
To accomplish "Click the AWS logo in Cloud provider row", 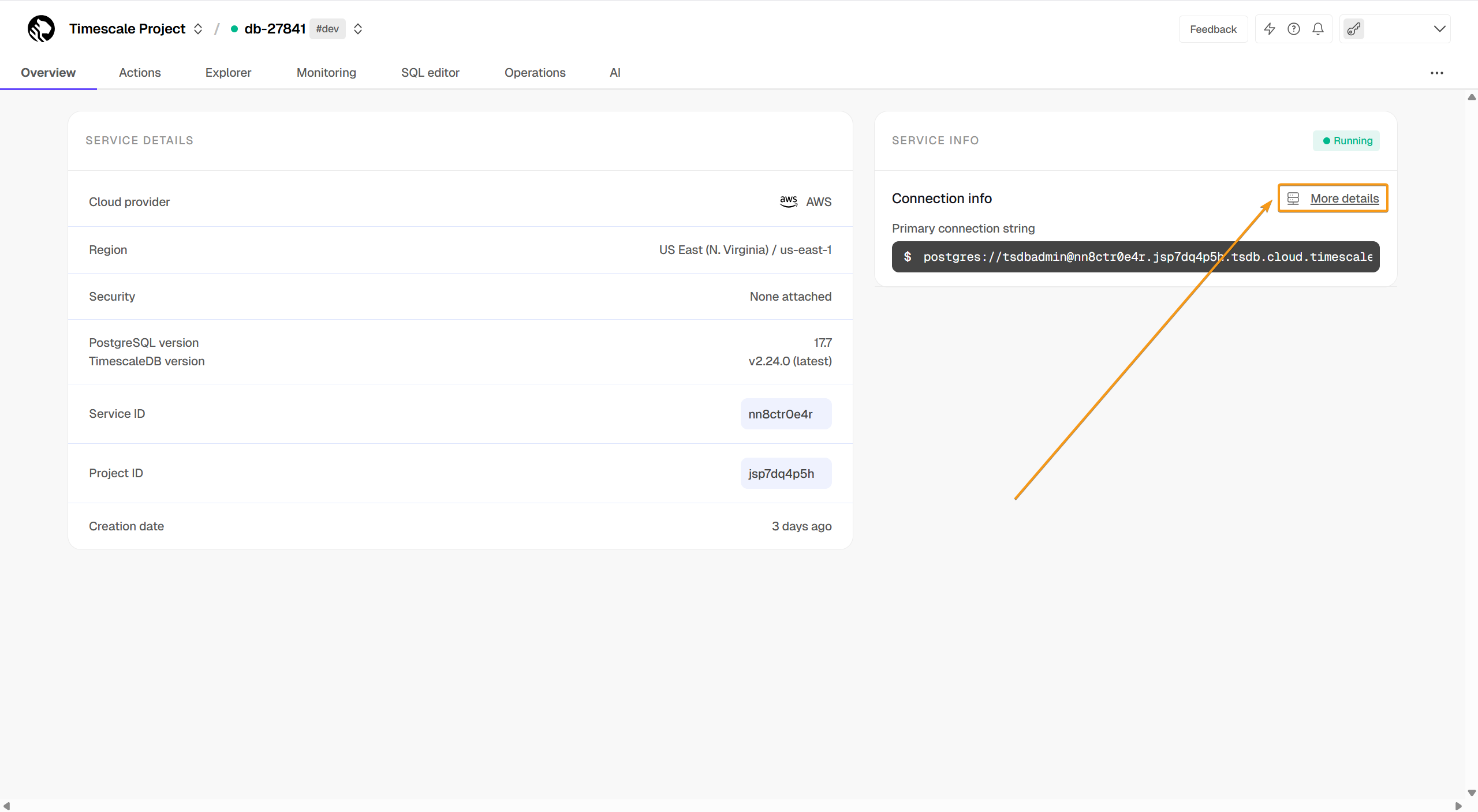I will pyautogui.click(x=788, y=201).
